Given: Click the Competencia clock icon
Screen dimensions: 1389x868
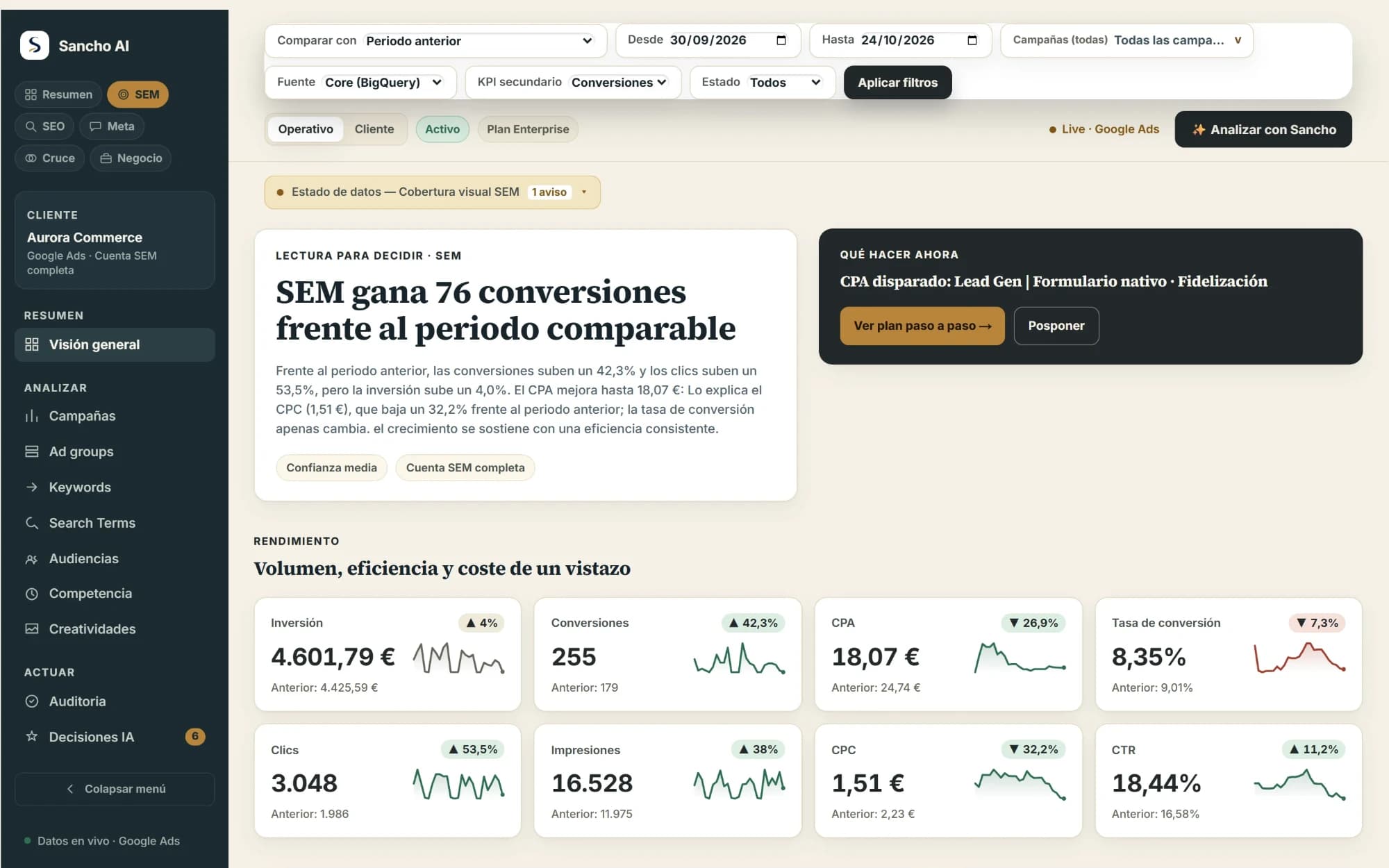Looking at the screenshot, I should (x=31, y=594).
